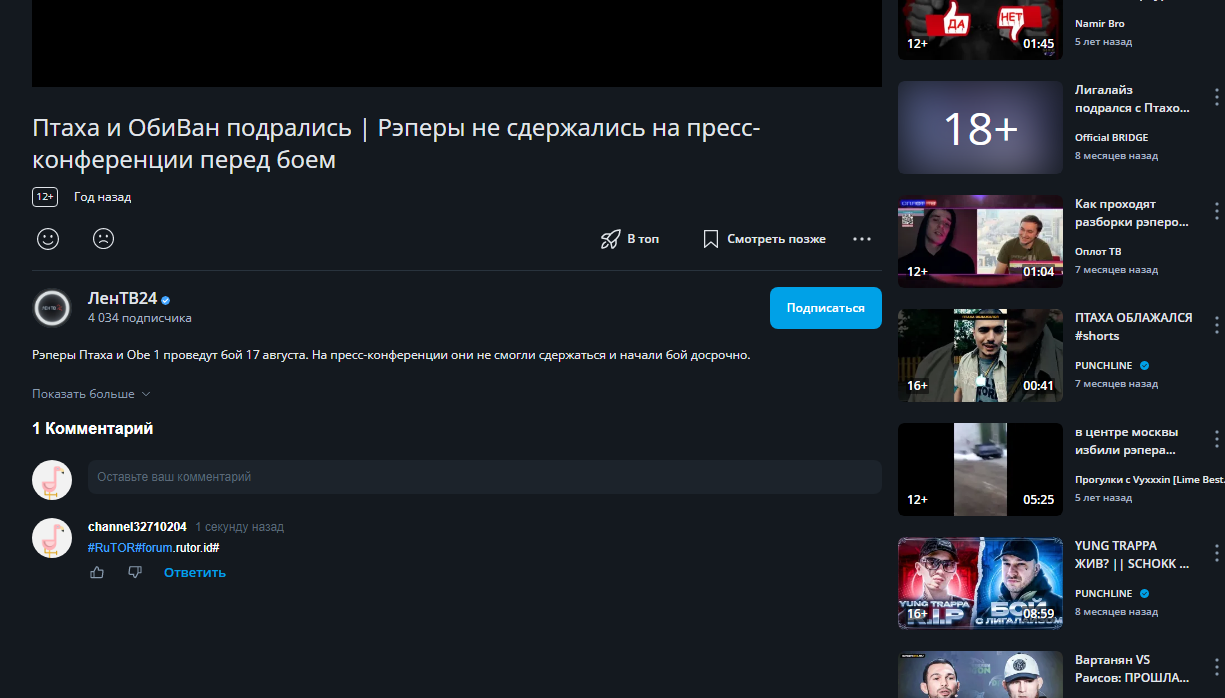Click the #RuTOR hashtag in the comment

tap(110, 548)
